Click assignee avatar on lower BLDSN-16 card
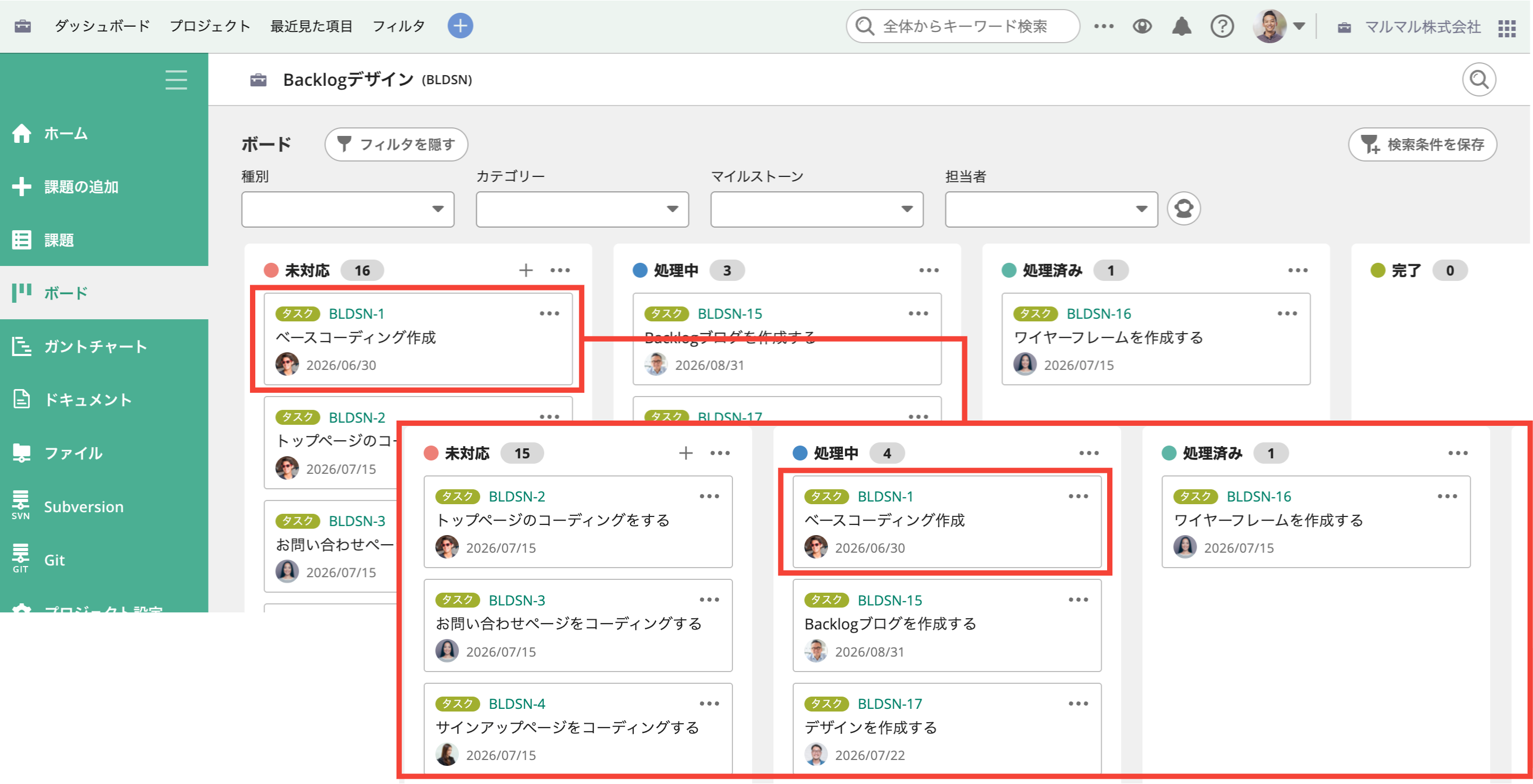 1184,547
